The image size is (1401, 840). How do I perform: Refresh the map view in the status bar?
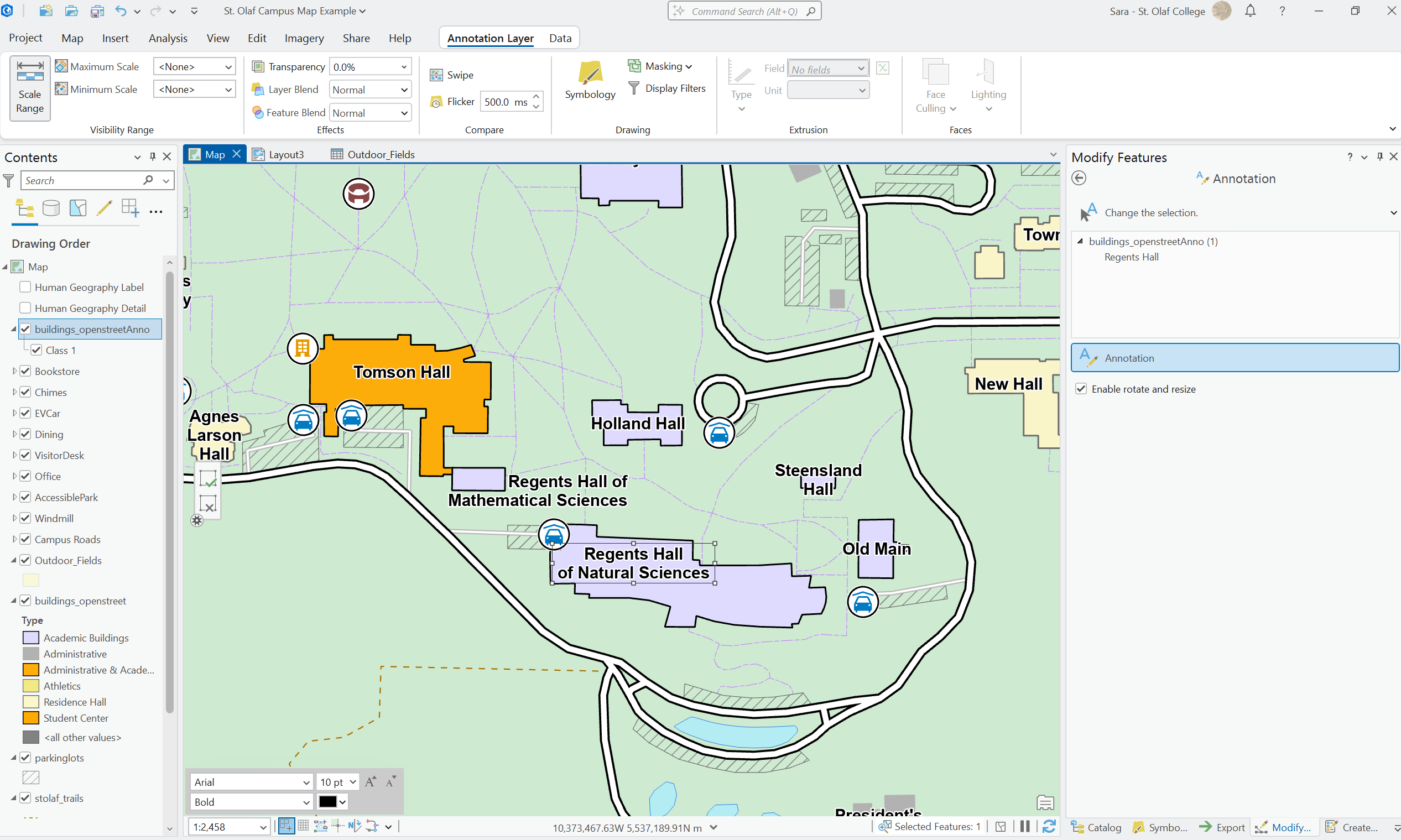point(1049,826)
